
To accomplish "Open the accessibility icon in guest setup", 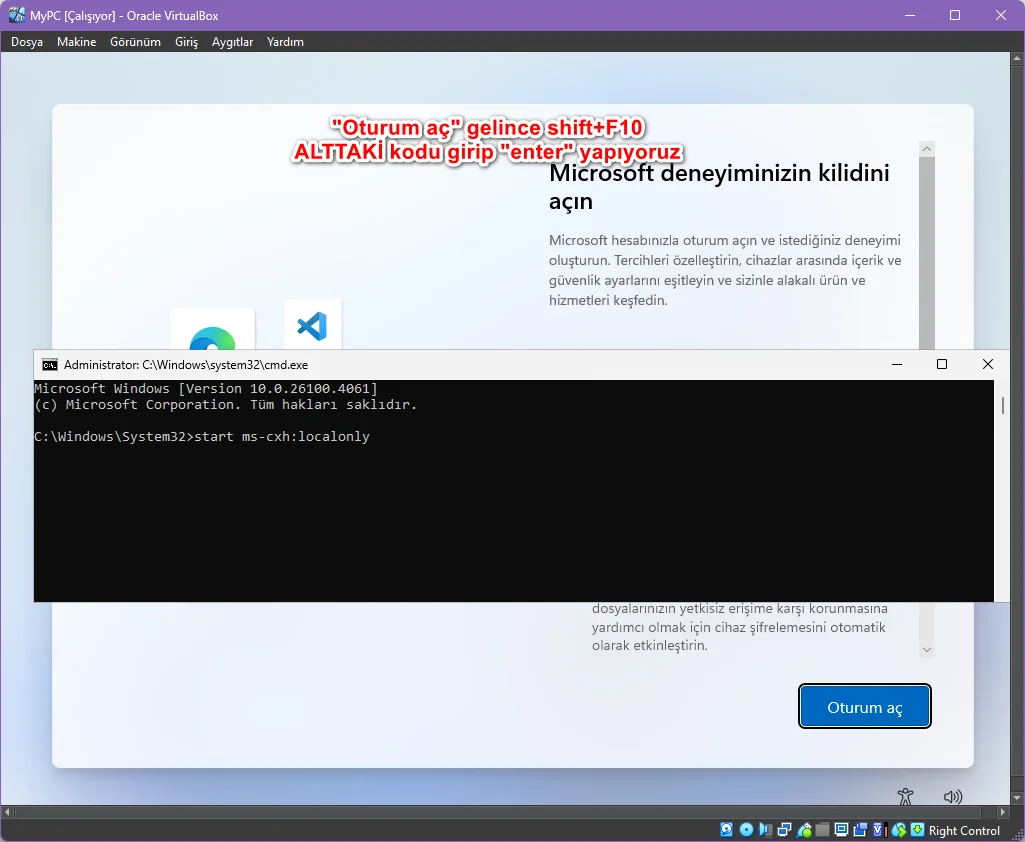I will pos(905,796).
